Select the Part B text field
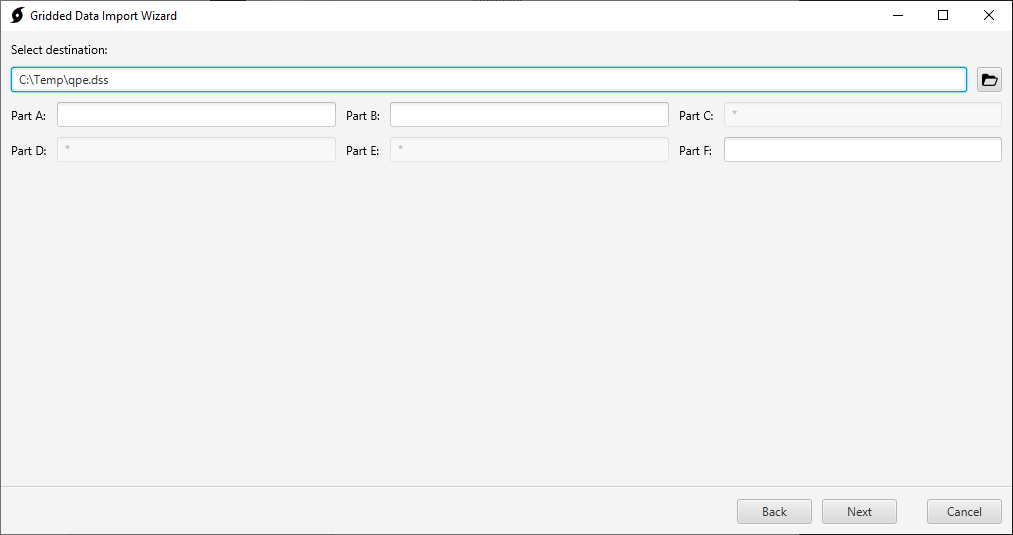1013x535 pixels. coord(529,115)
